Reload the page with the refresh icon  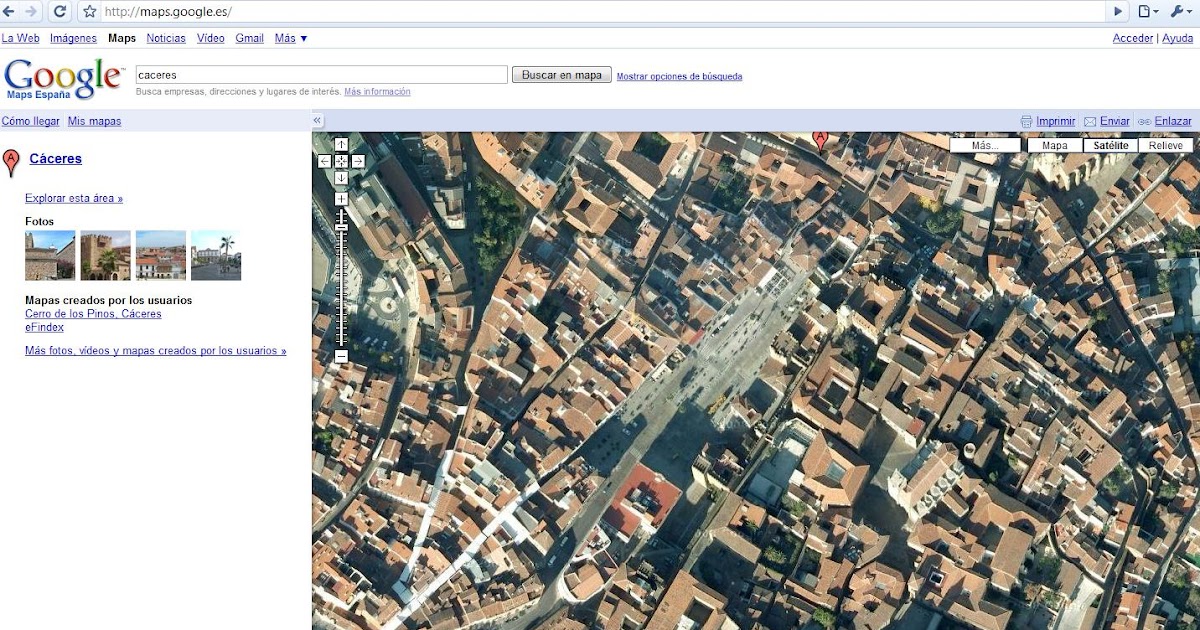[x=60, y=12]
